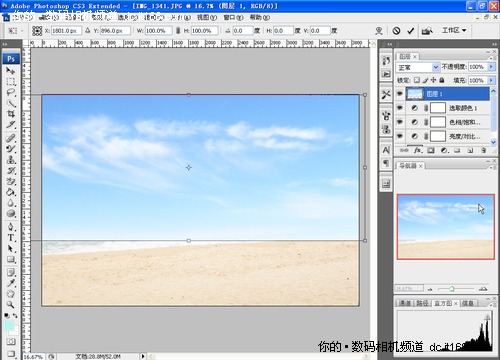Select the Crop tool

pos(10,114)
